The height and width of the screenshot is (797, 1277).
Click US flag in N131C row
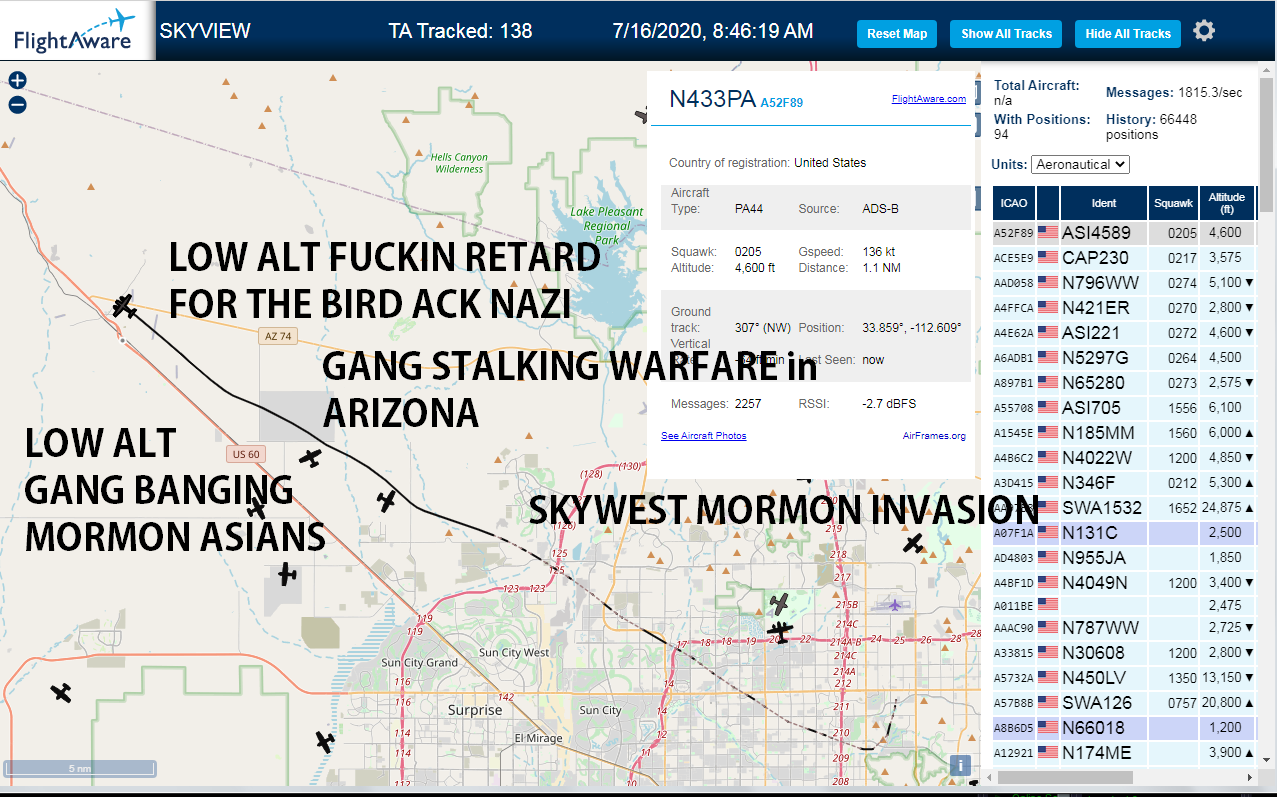pos(1048,533)
